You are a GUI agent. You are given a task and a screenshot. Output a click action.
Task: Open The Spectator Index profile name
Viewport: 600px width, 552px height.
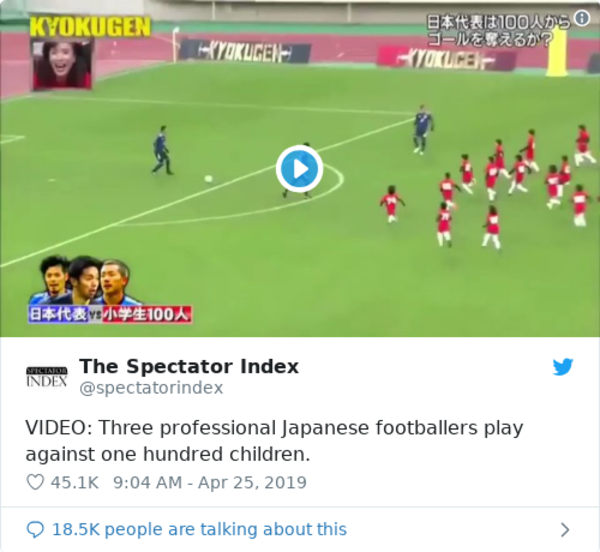(x=189, y=366)
